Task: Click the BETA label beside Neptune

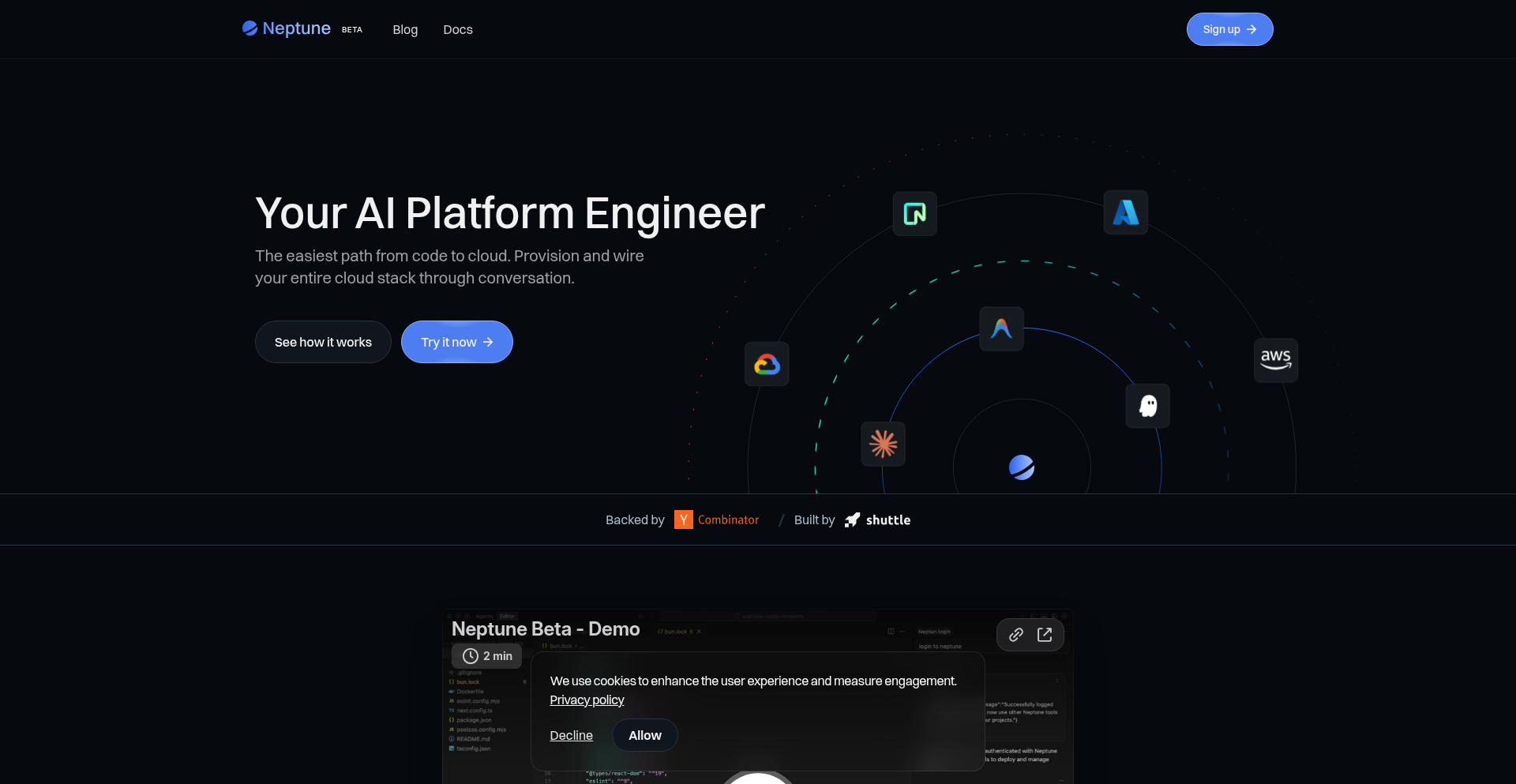Action: [352, 29]
